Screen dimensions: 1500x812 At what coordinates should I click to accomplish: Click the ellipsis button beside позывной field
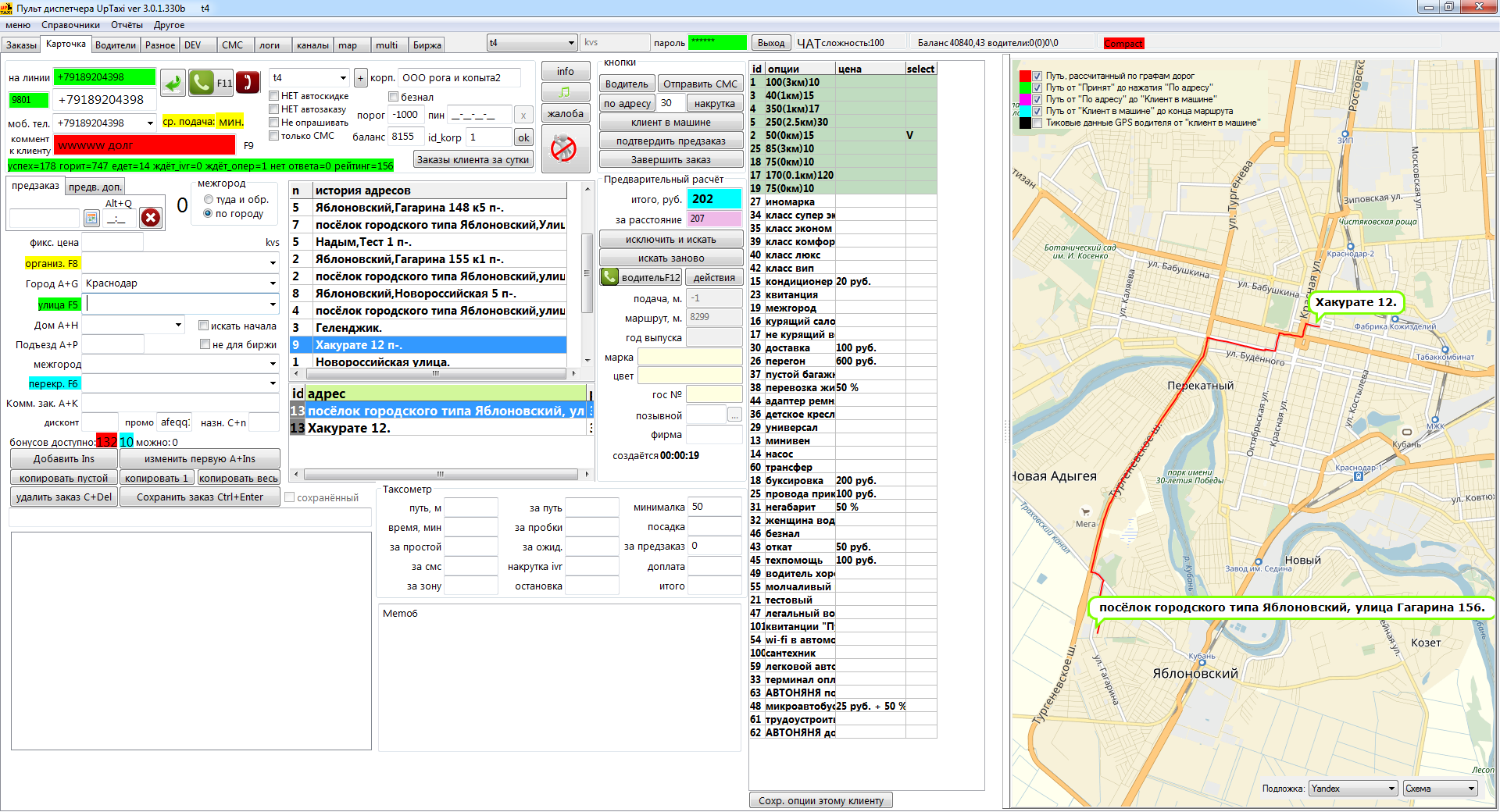click(734, 415)
